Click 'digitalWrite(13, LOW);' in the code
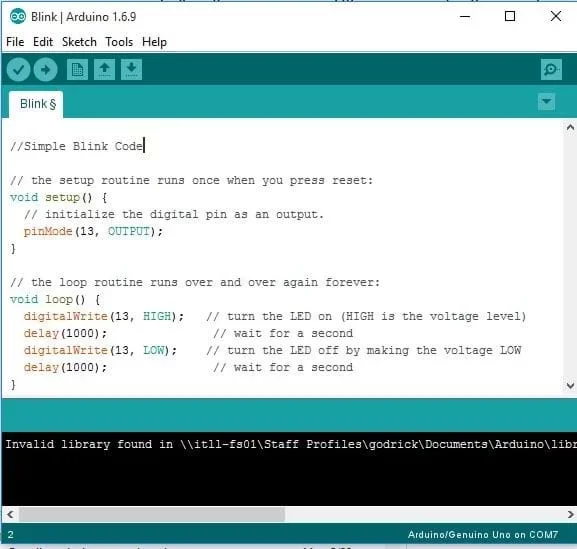This screenshot has width=577, height=549. (100, 350)
